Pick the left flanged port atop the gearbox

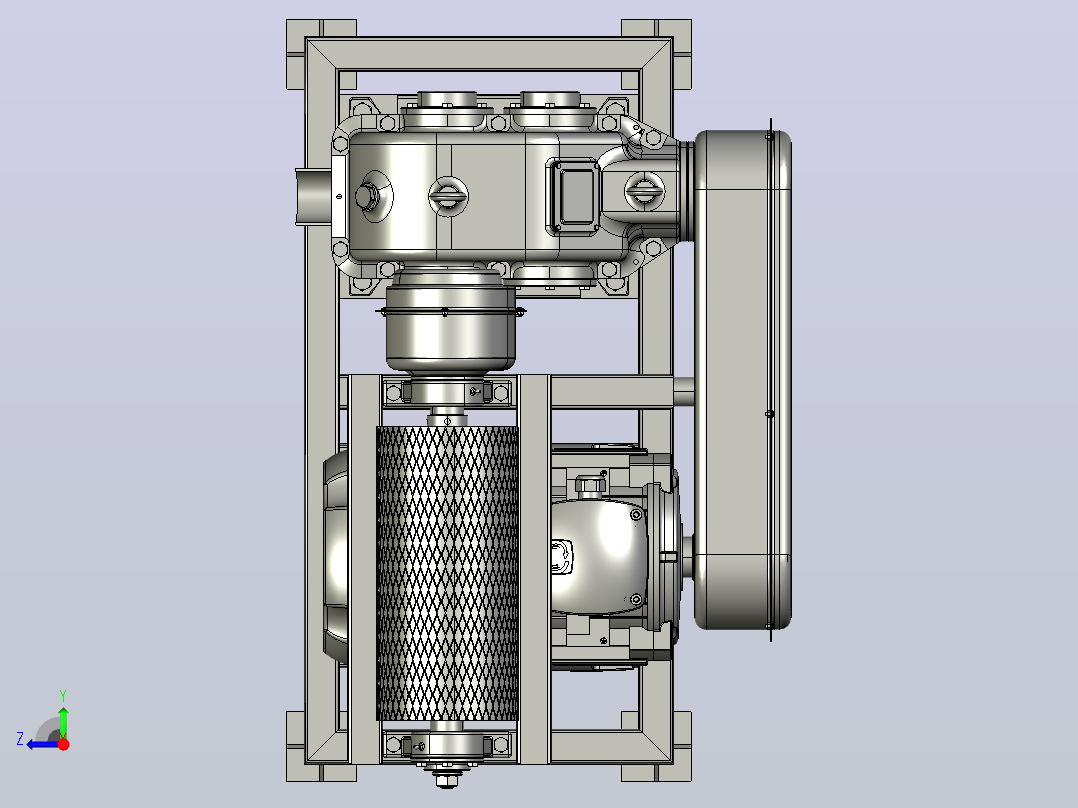[x=446, y=109]
